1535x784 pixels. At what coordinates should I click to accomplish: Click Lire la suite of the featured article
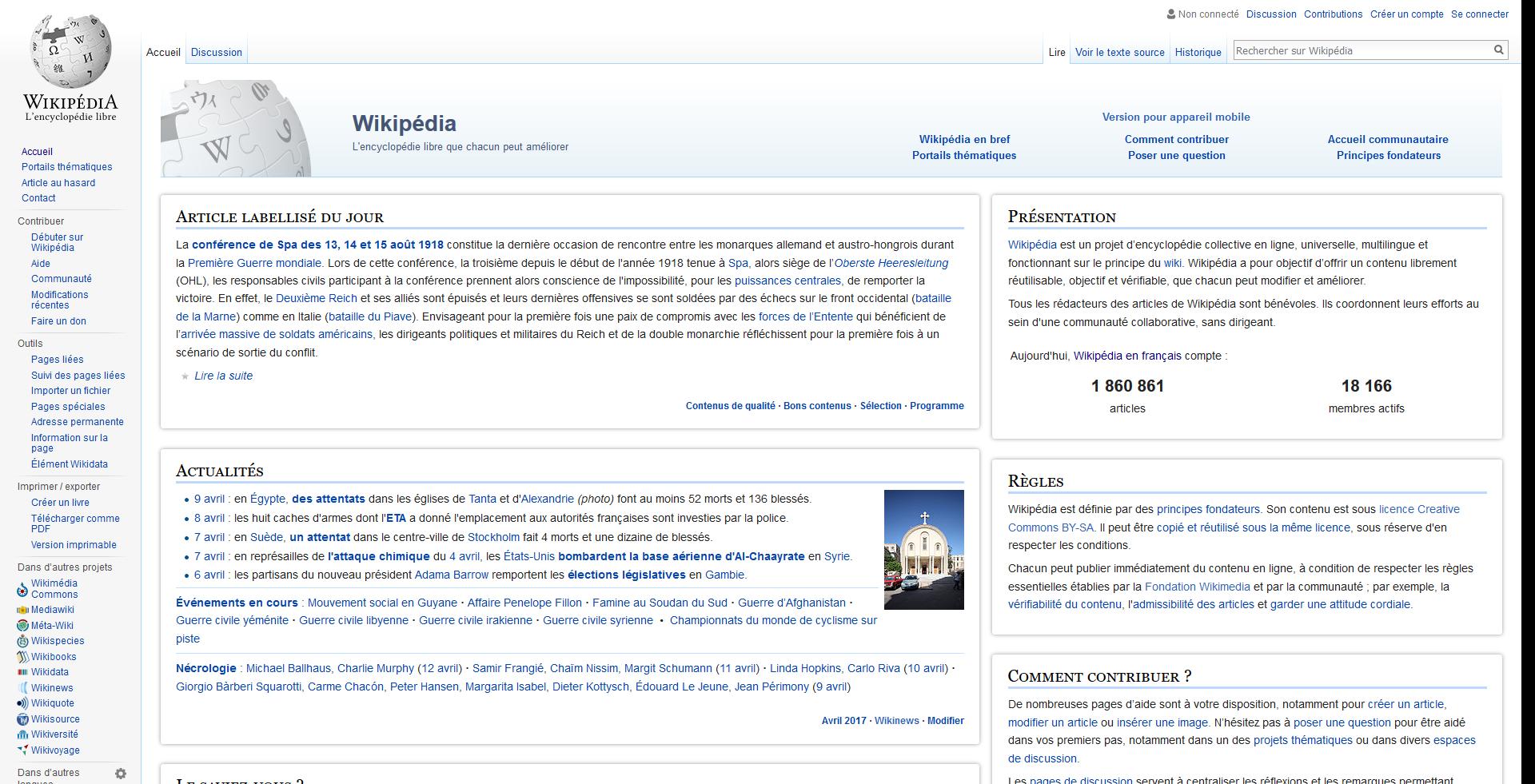[223, 376]
